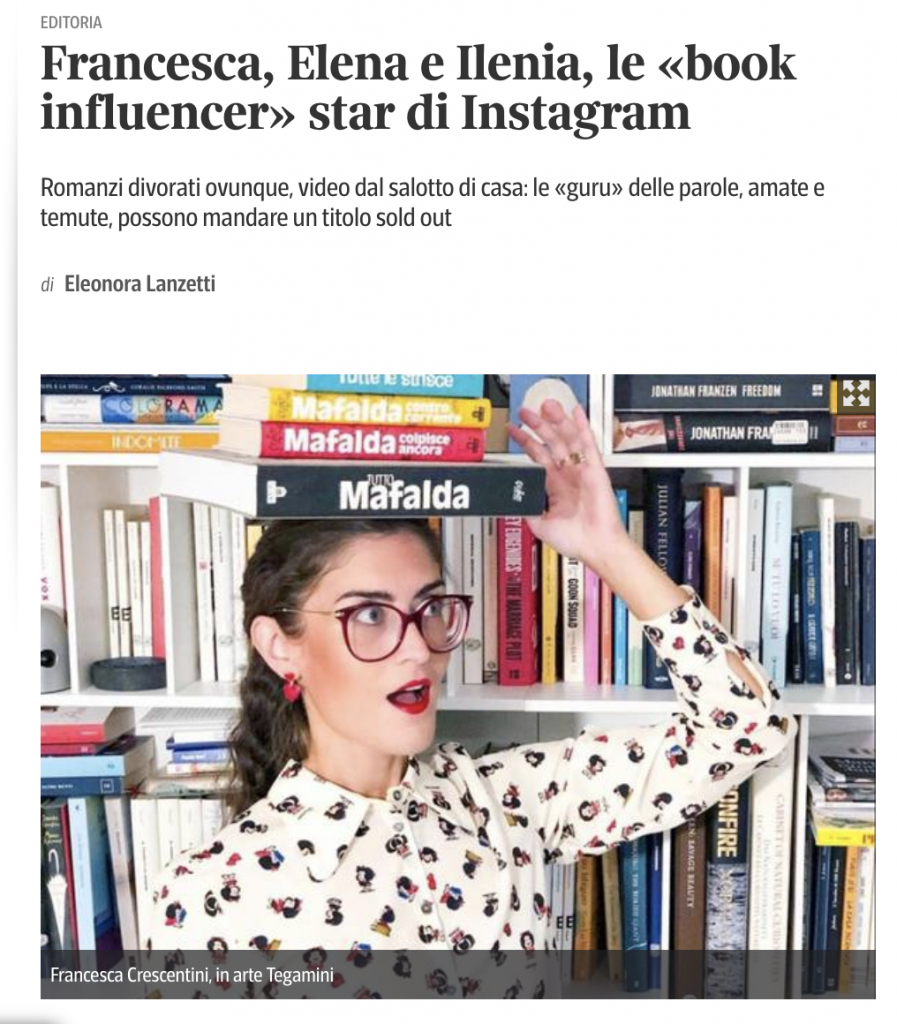Screen dimensions: 897x1024
Task: Click the red 'The Marriage Plot' book spine
Action: pyautogui.click(x=515, y=600)
